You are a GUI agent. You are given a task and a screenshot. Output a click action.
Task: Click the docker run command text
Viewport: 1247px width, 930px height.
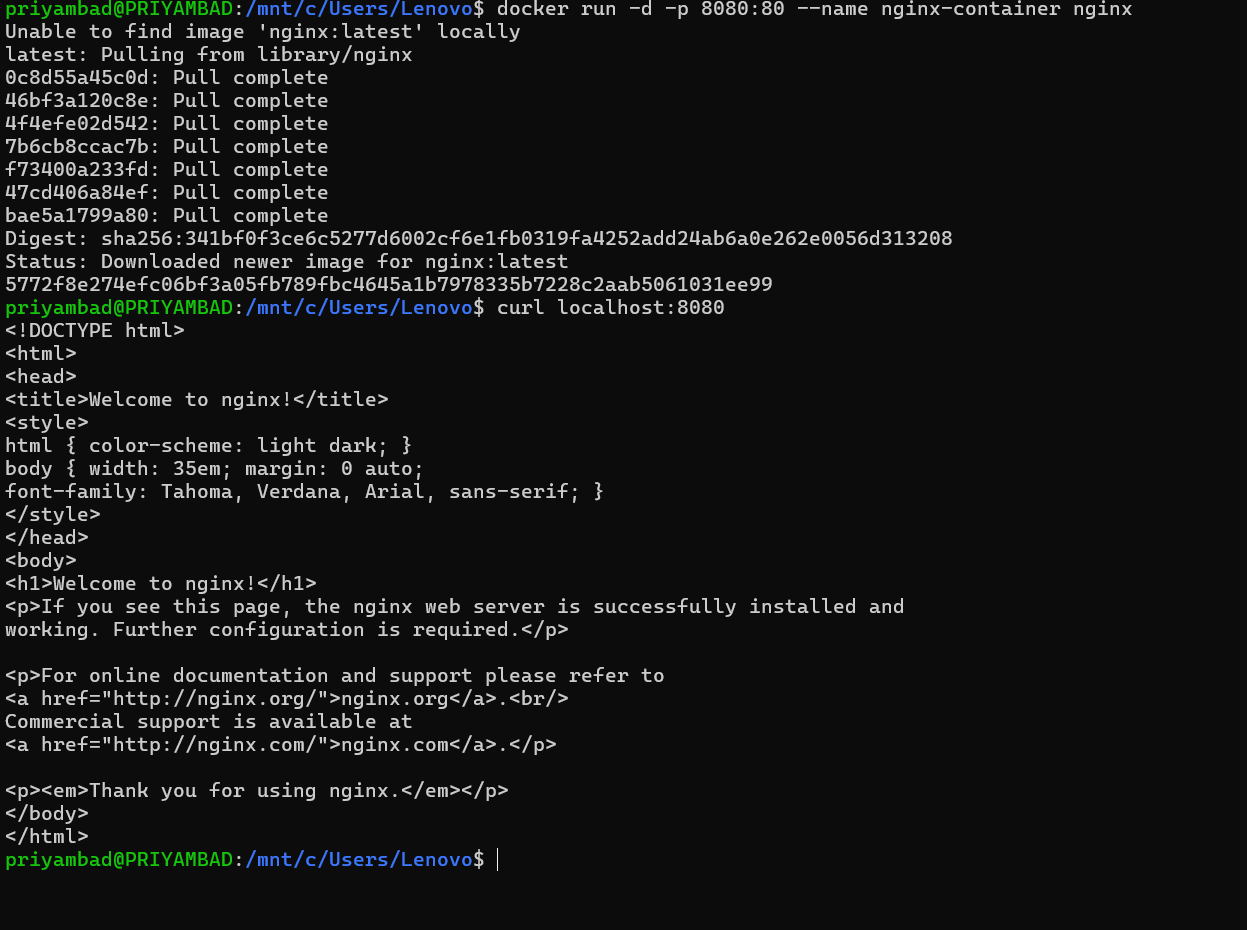click(x=814, y=9)
